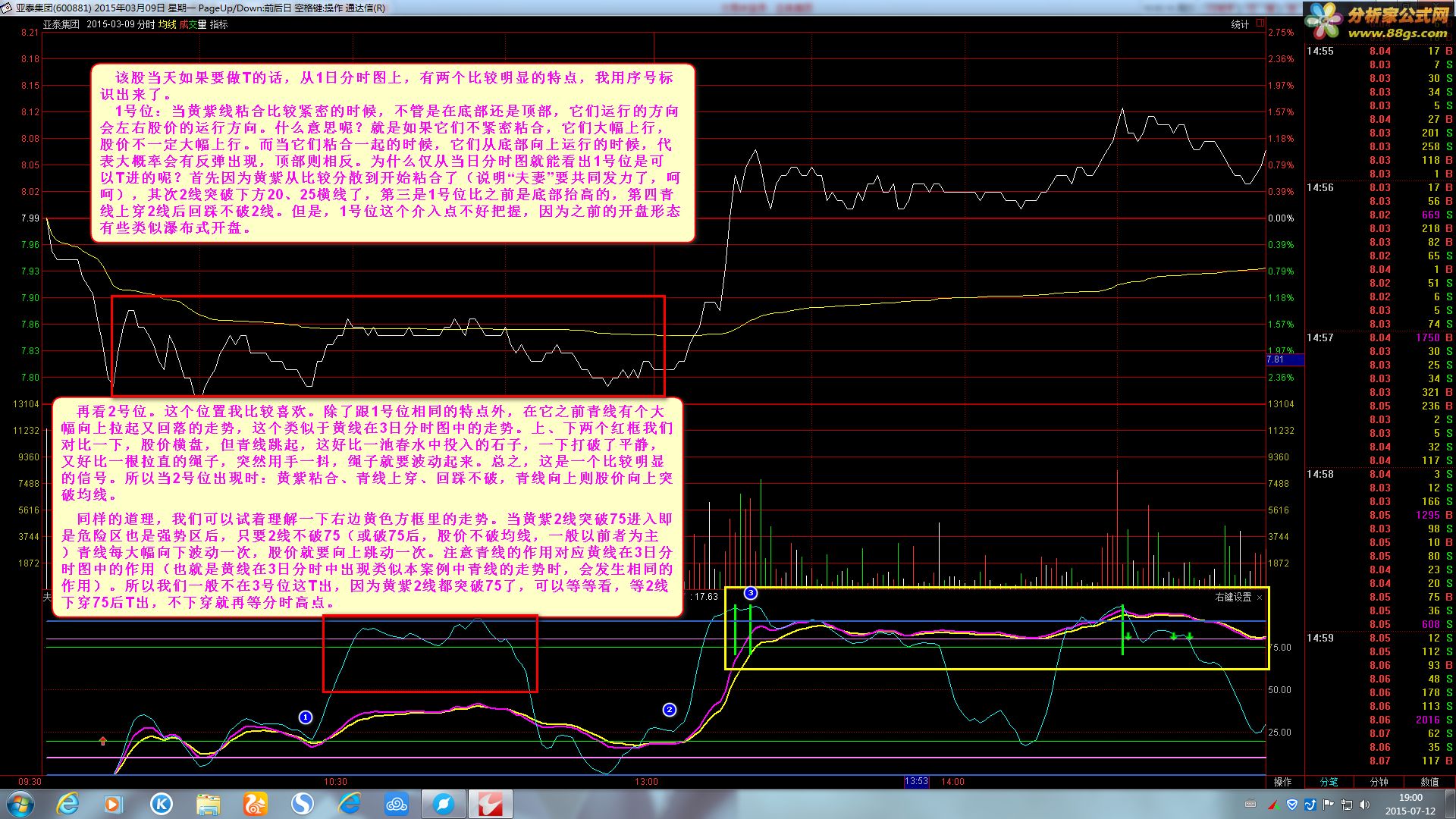Click the 14:59 timestamp in tick list
The image size is (1456, 819).
pos(1319,638)
